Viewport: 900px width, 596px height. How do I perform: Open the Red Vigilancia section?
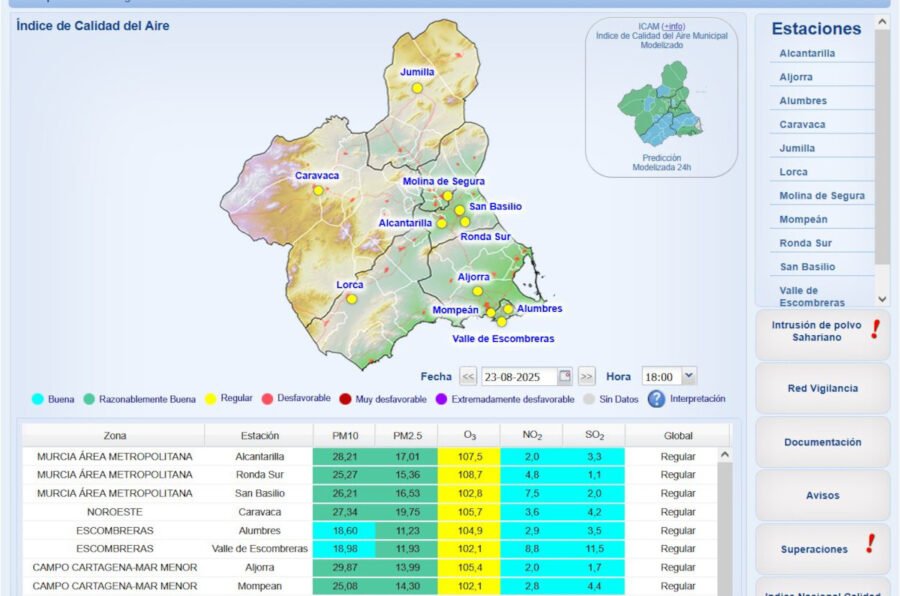click(x=822, y=388)
